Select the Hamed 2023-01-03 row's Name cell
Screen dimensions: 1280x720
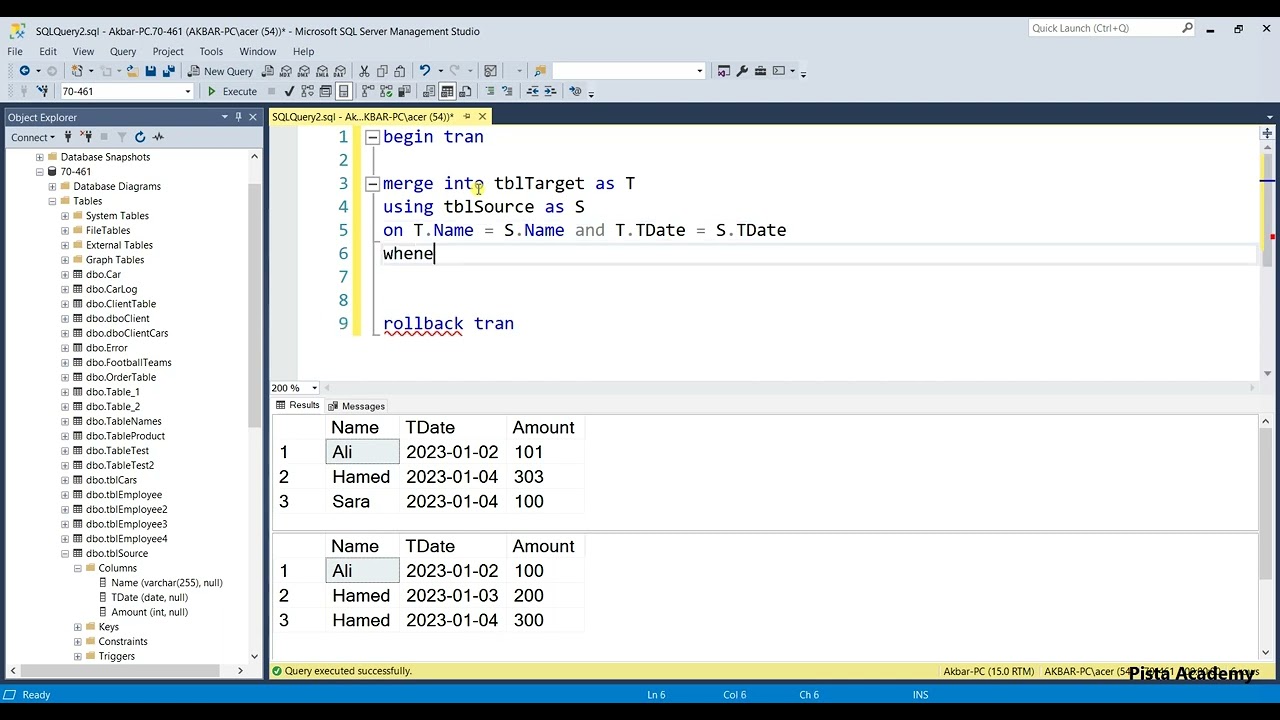click(x=362, y=596)
